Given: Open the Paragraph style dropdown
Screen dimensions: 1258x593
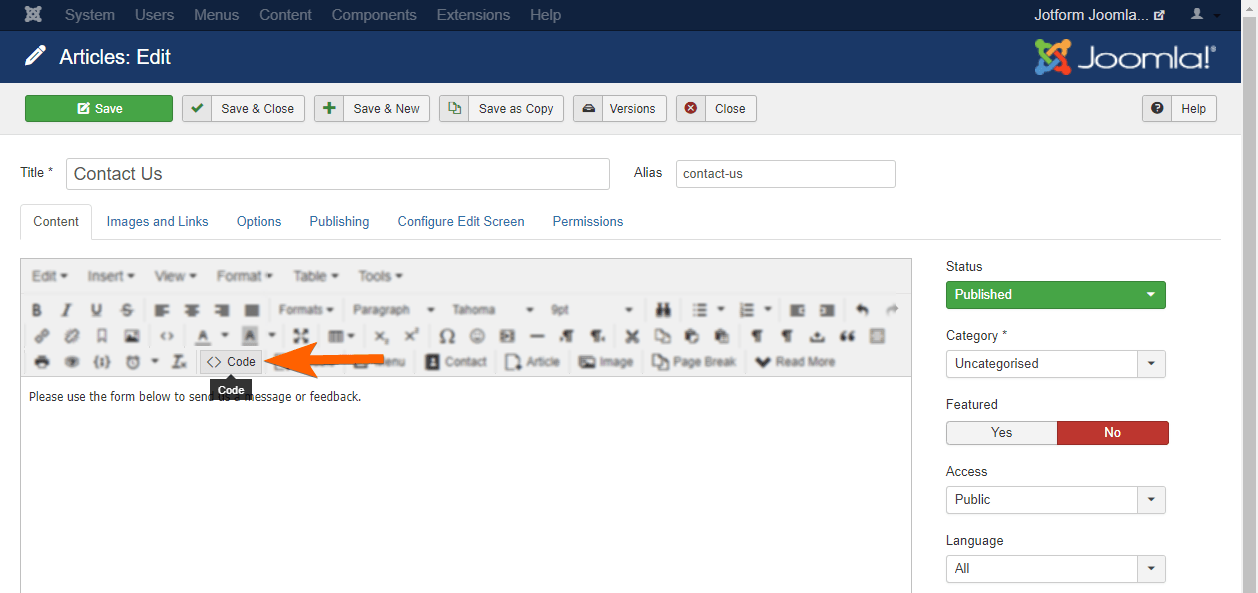Looking at the screenshot, I should click(395, 309).
